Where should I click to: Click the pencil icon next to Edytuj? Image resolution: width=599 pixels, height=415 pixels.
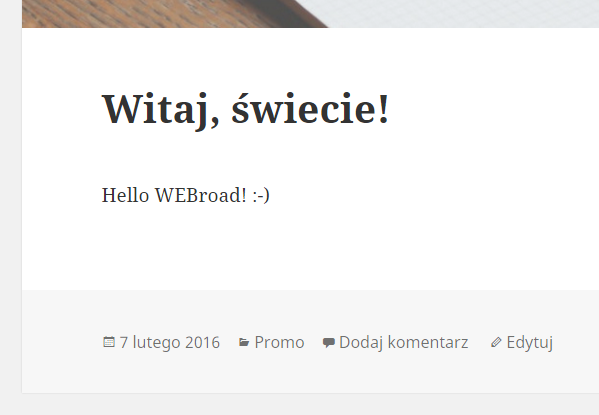click(x=496, y=342)
